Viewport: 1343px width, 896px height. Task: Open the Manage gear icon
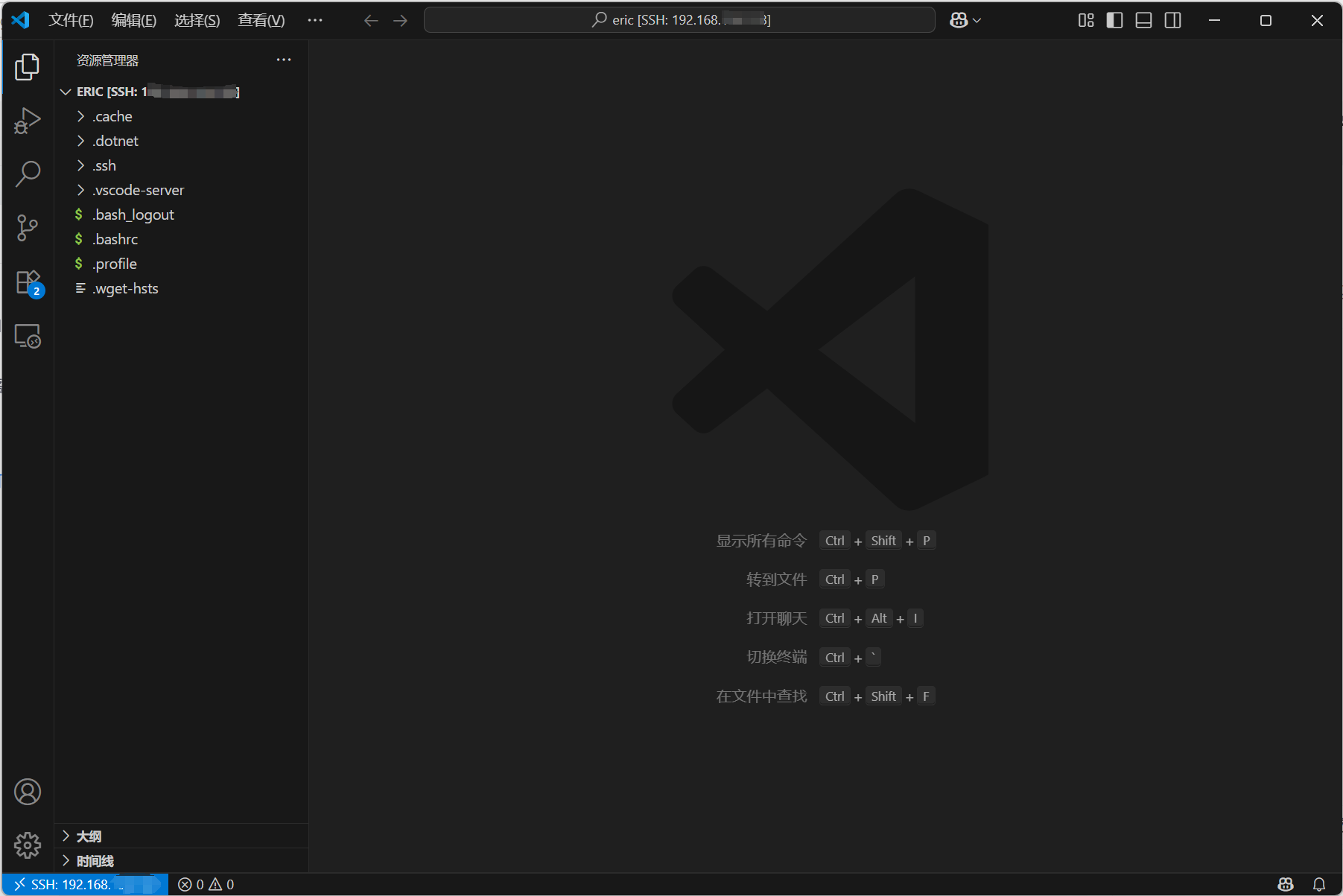click(28, 845)
